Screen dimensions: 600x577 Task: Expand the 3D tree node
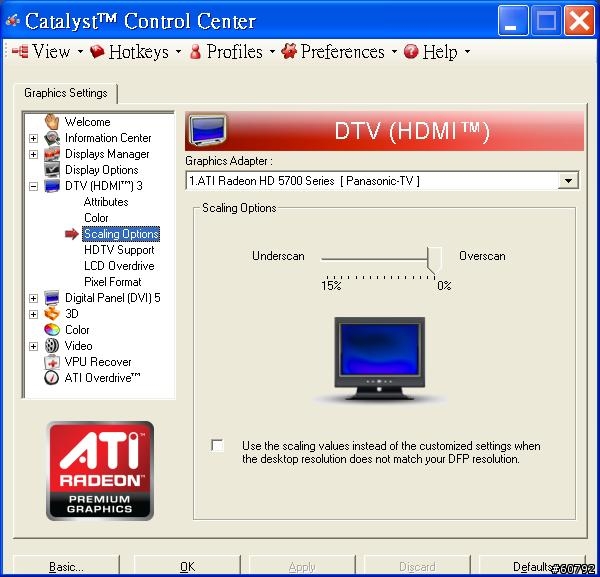(x=33, y=314)
